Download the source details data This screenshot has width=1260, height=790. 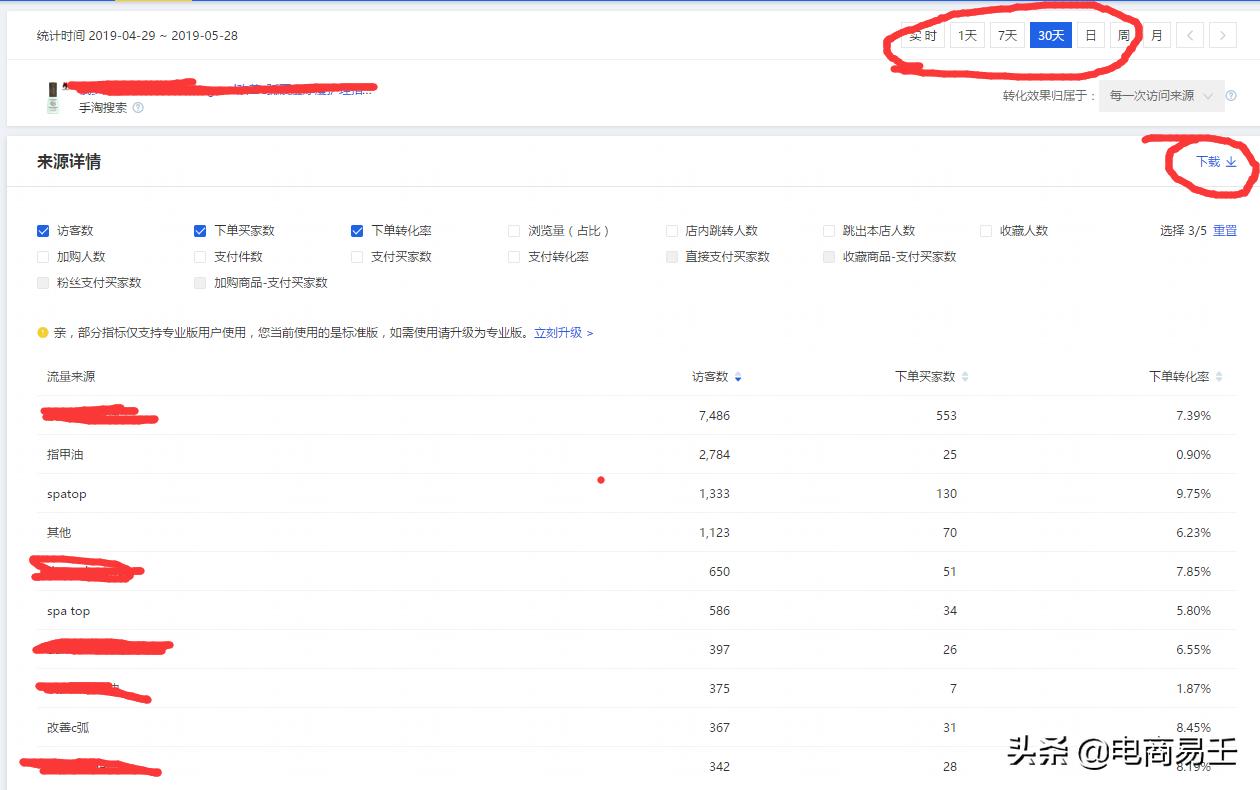[1216, 162]
